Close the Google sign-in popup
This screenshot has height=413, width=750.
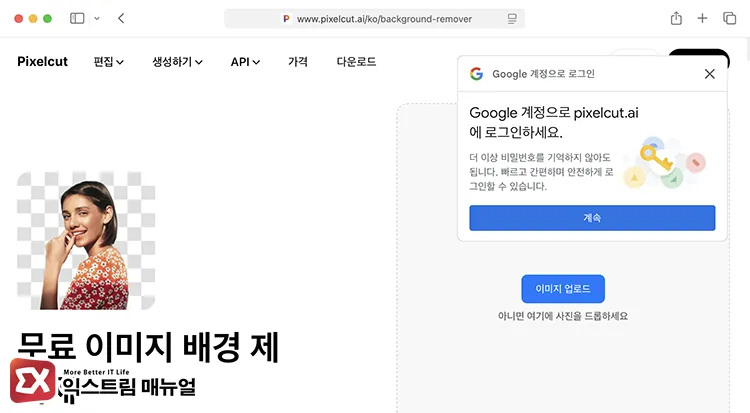point(709,74)
